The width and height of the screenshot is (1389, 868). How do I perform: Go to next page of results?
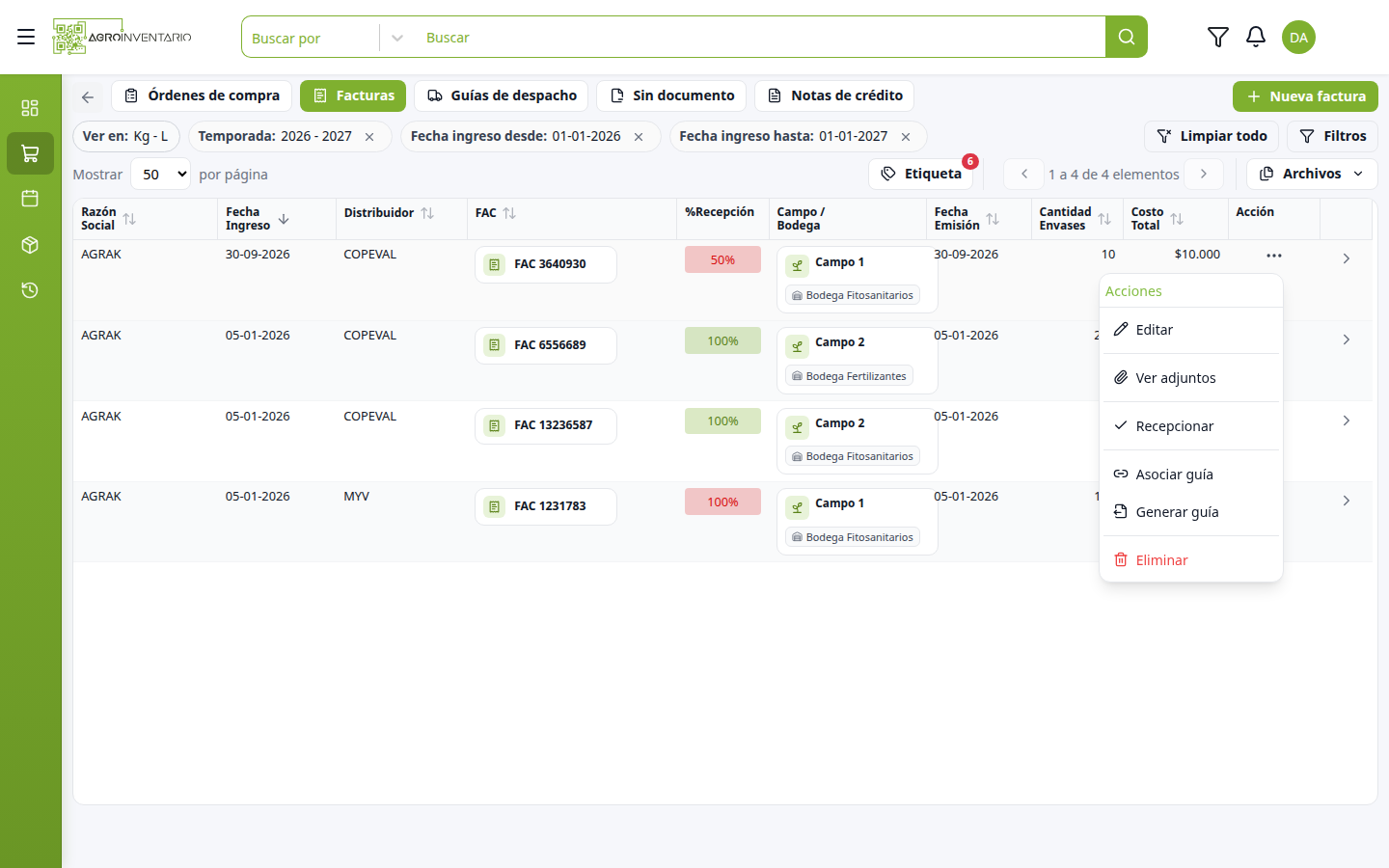click(x=1204, y=174)
